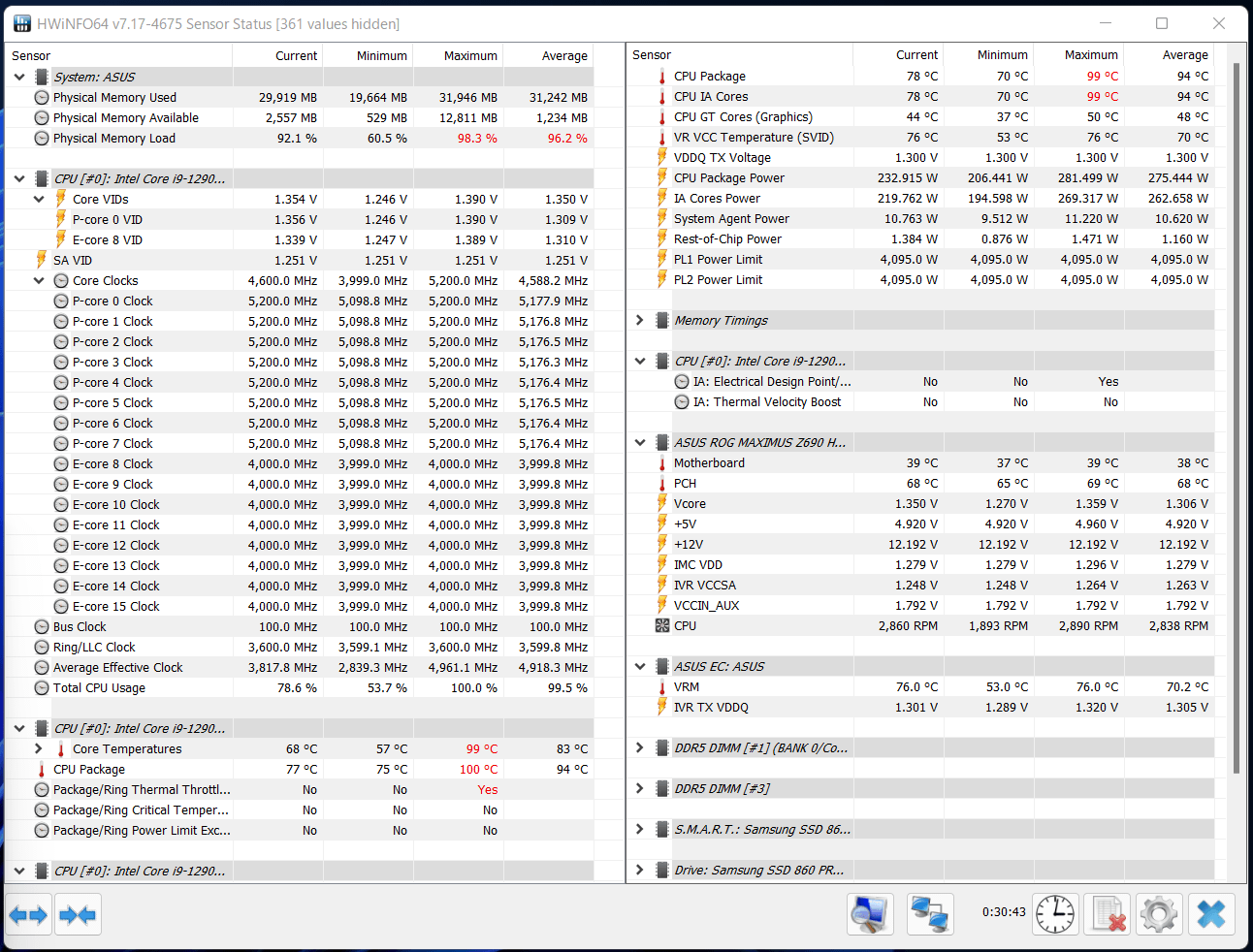Click the icon beside Total CPU Usage
This screenshot has width=1253, height=952.
42,688
